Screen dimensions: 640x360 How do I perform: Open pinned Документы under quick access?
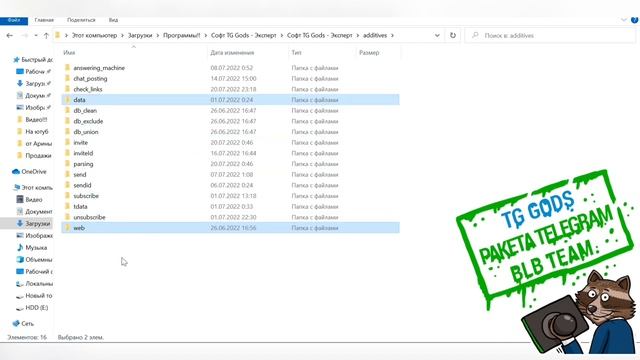pos(35,96)
